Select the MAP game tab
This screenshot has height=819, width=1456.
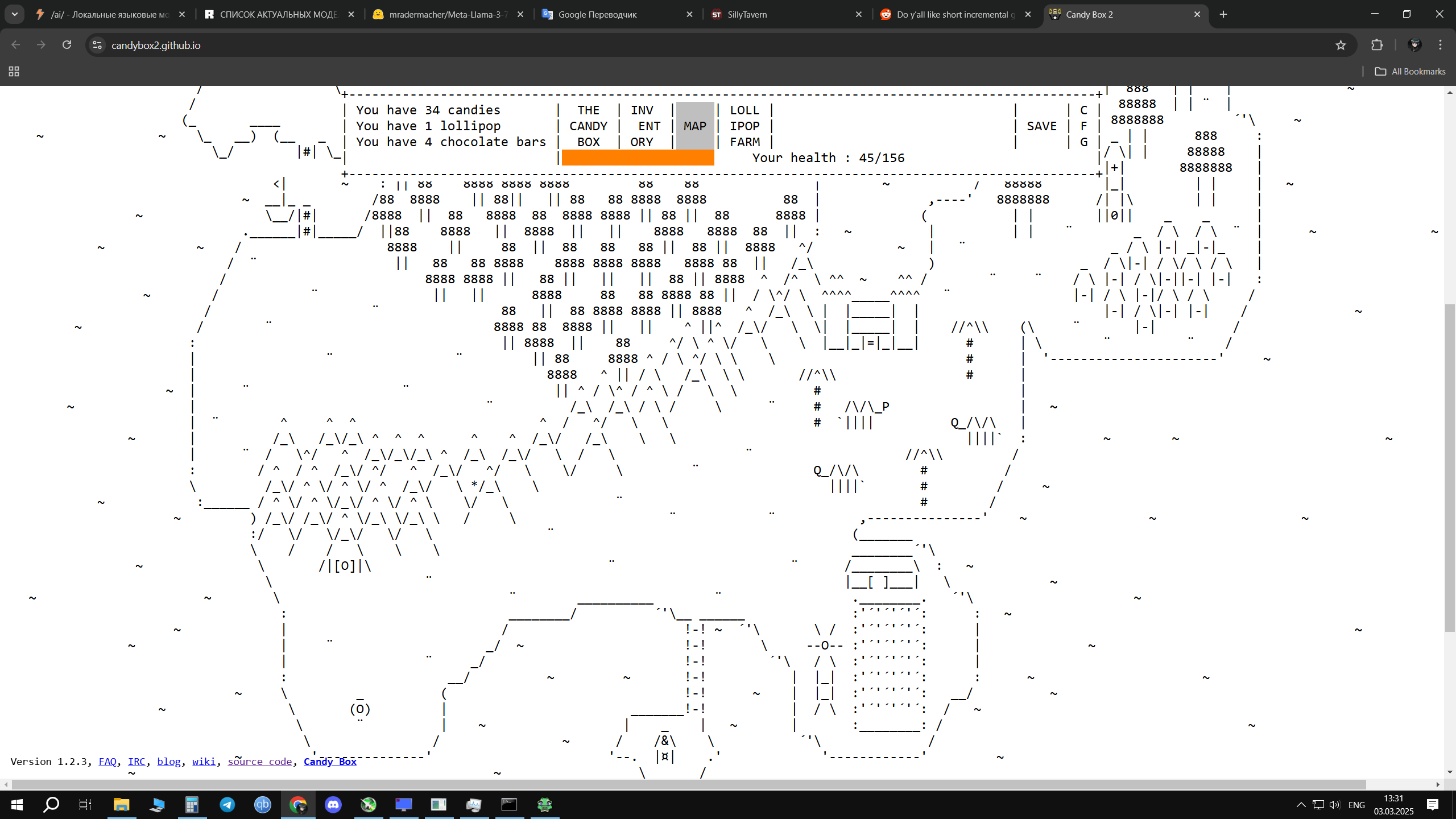coord(695,126)
